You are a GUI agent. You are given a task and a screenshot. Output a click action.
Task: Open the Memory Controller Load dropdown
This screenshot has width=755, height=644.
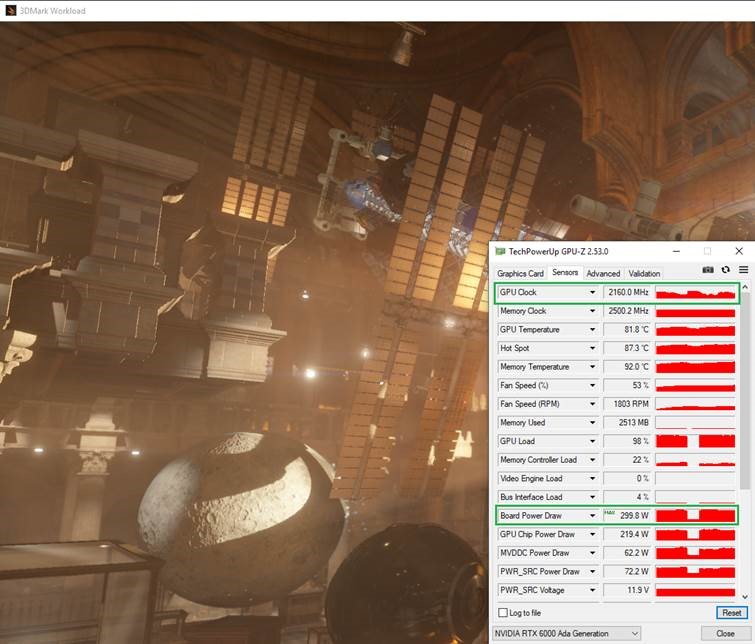pyautogui.click(x=592, y=460)
